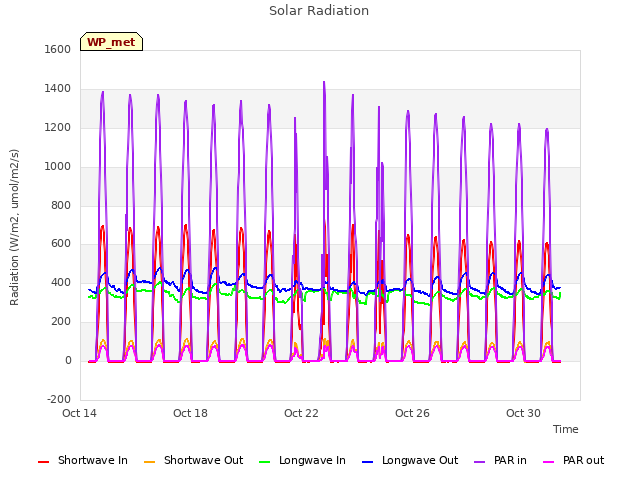Click the Oct 22 x-axis tick label

301,413
